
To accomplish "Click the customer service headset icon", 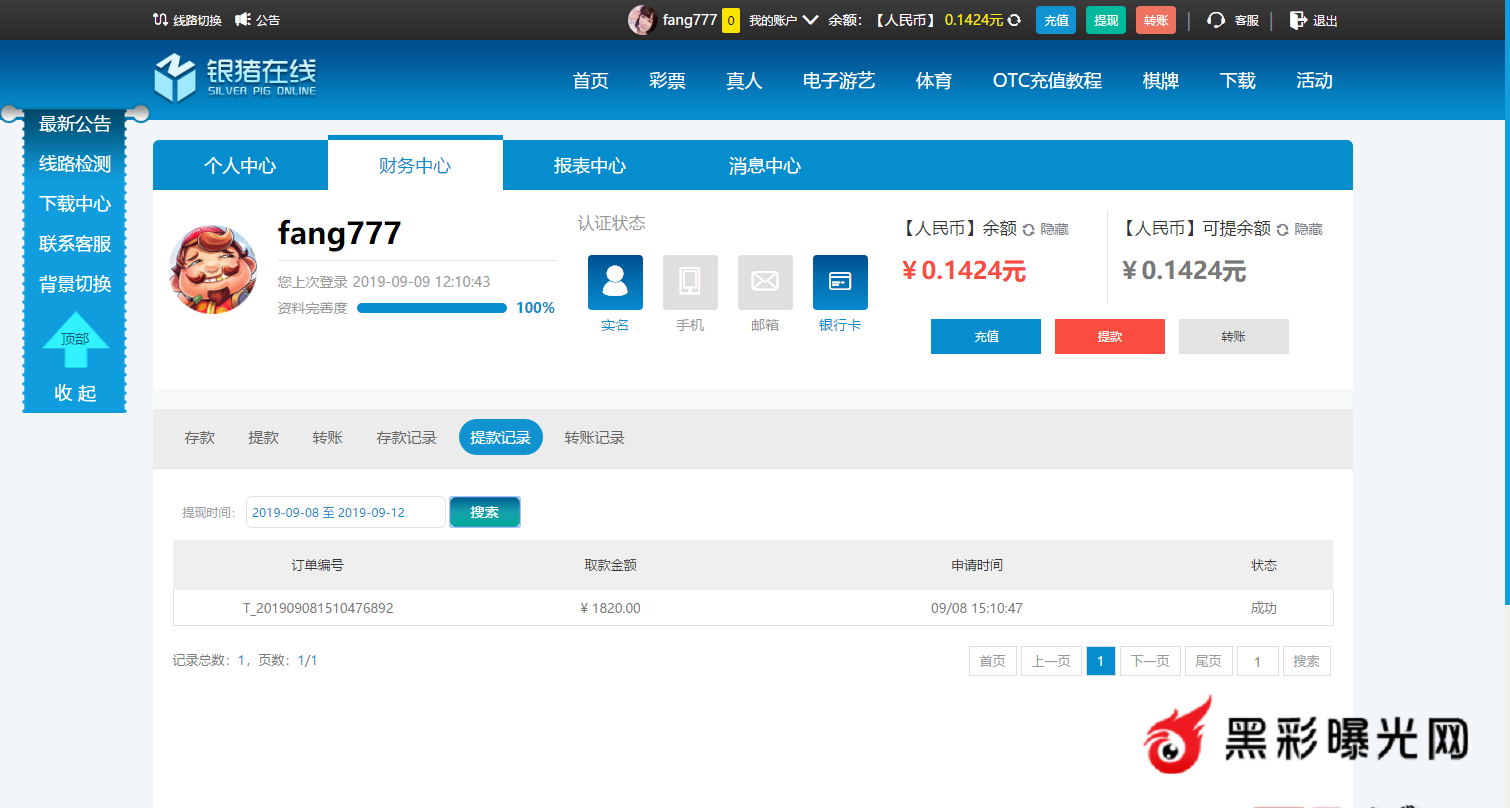I will pyautogui.click(x=1216, y=20).
